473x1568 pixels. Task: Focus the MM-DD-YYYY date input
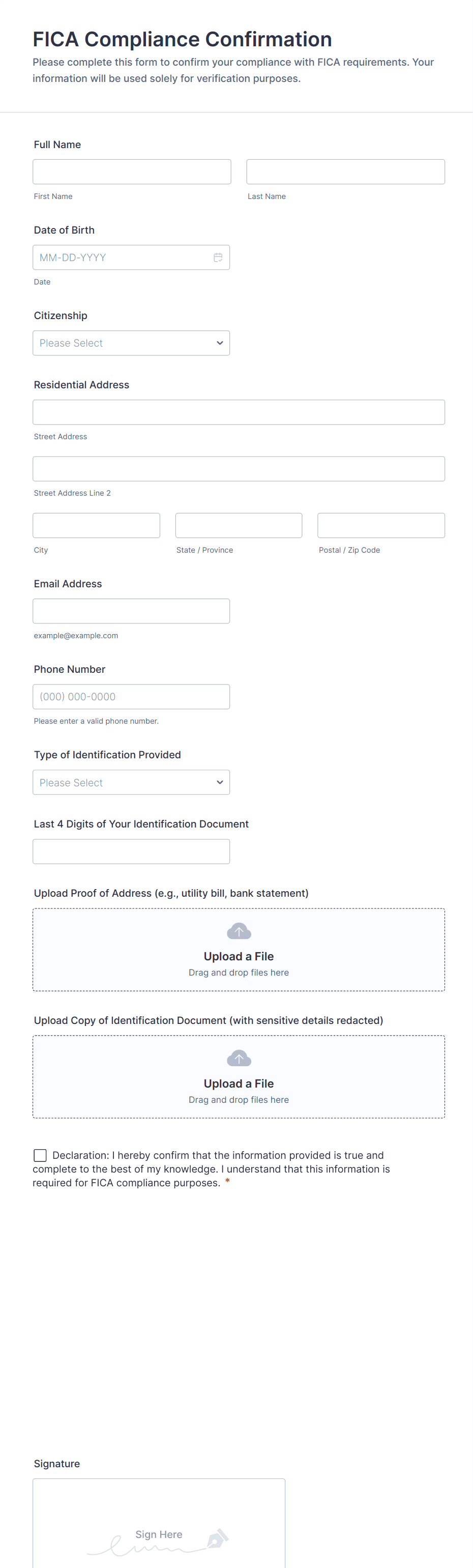(x=122, y=258)
